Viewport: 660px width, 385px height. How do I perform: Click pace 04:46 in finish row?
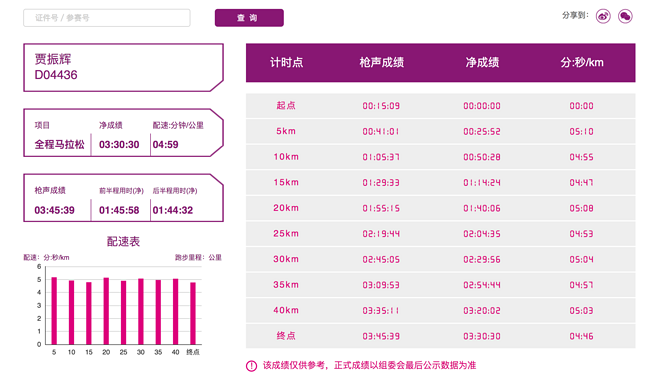click(582, 336)
